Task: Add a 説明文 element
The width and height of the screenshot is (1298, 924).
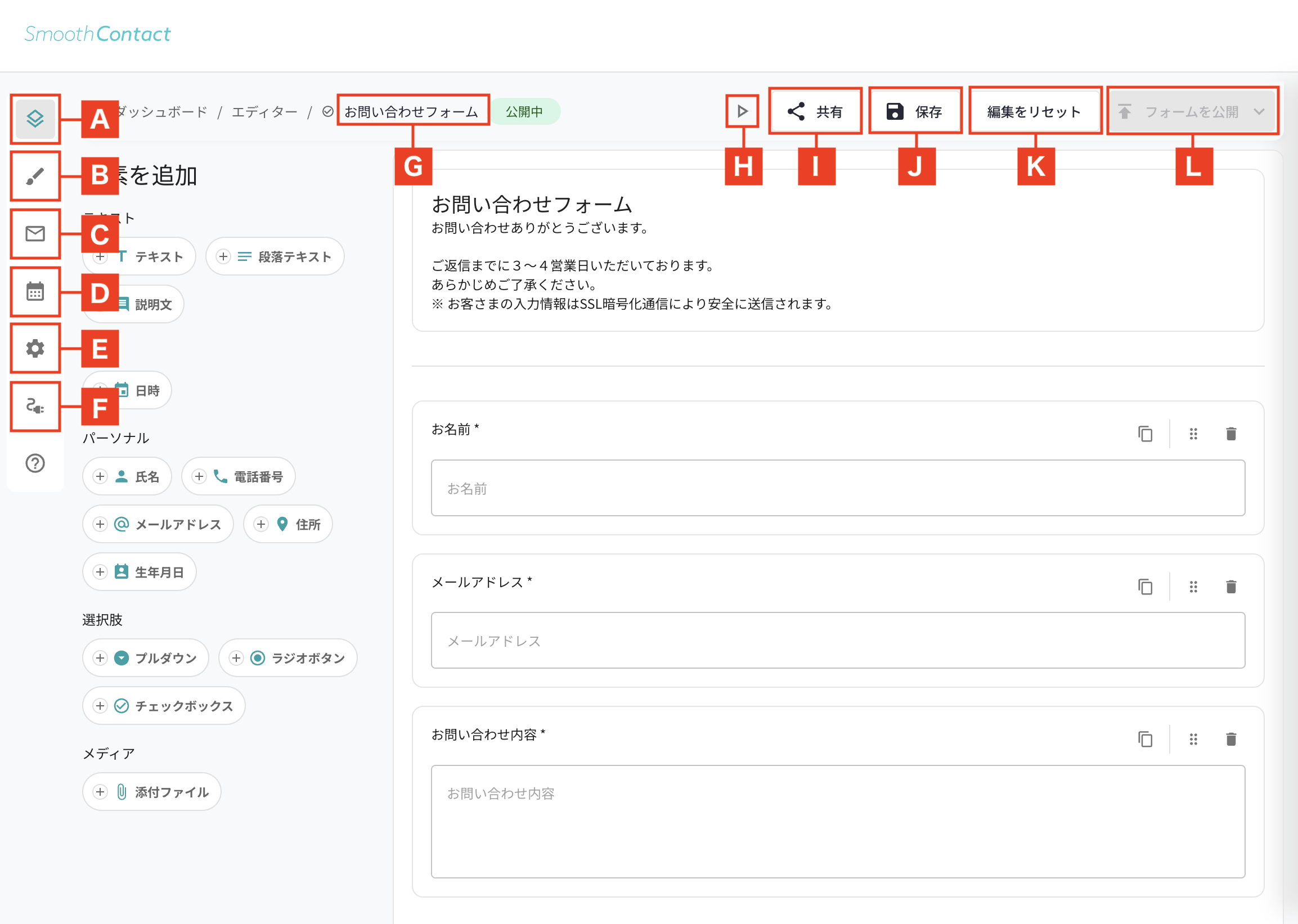Action: coord(134,304)
